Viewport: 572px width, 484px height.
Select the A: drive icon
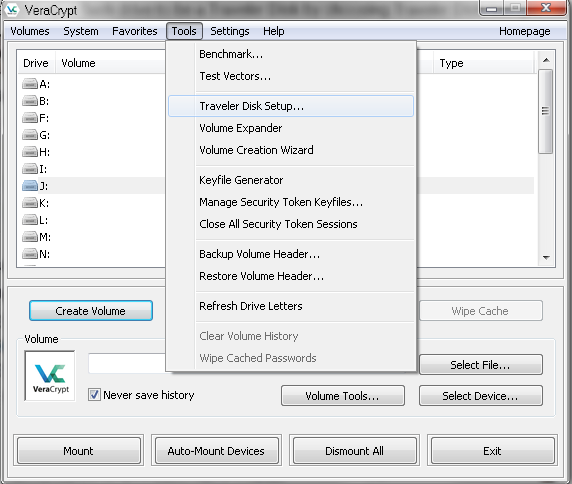(x=30, y=84)
